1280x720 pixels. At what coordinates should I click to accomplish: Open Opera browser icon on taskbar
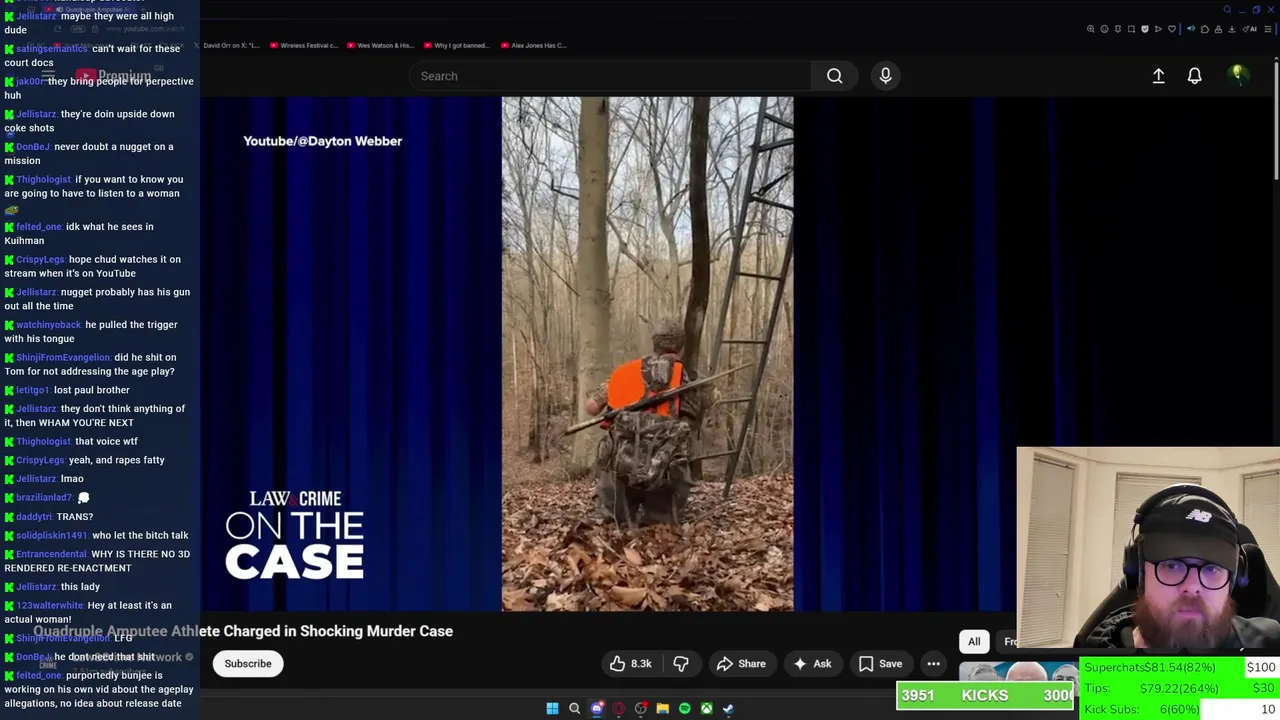click(x=619, y=708)
